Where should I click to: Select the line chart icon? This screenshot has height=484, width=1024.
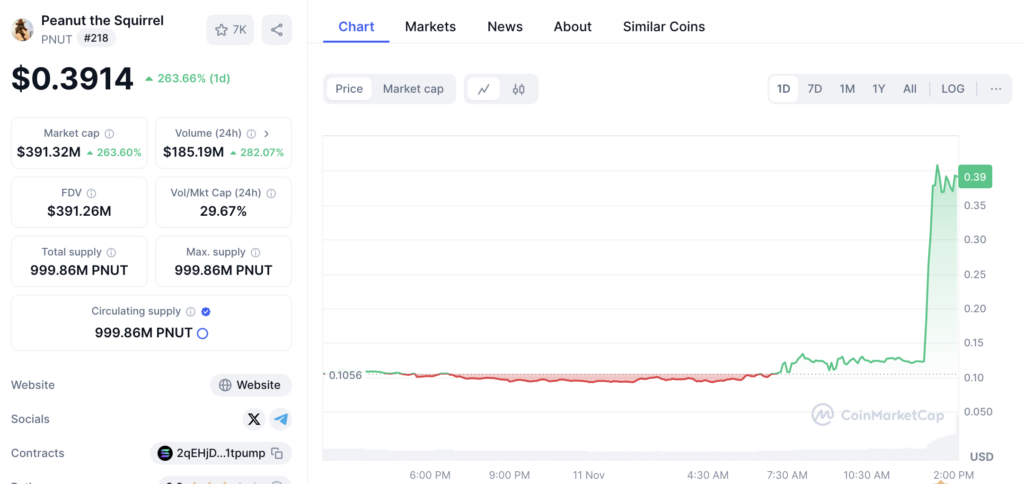coord(483,89)
